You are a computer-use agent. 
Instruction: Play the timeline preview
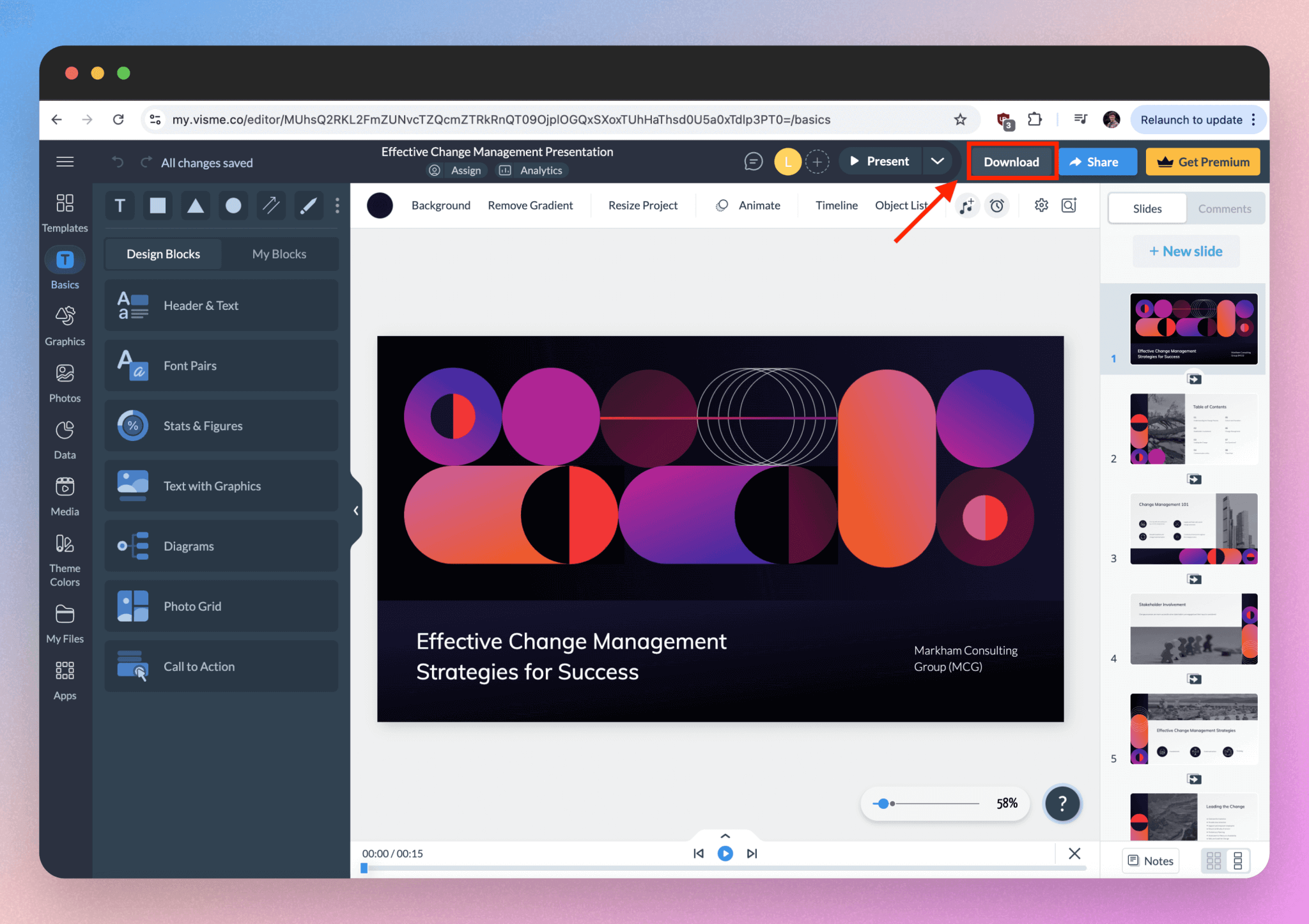(725, 853)
